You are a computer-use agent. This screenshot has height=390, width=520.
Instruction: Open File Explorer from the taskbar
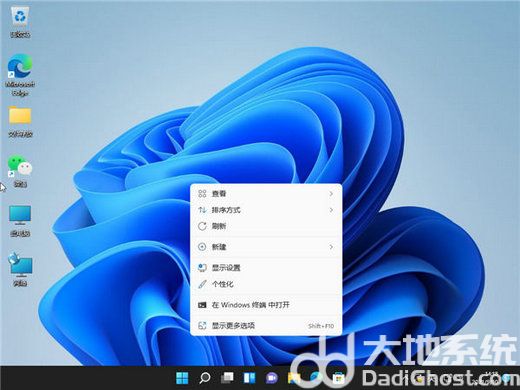coord(294,378)
